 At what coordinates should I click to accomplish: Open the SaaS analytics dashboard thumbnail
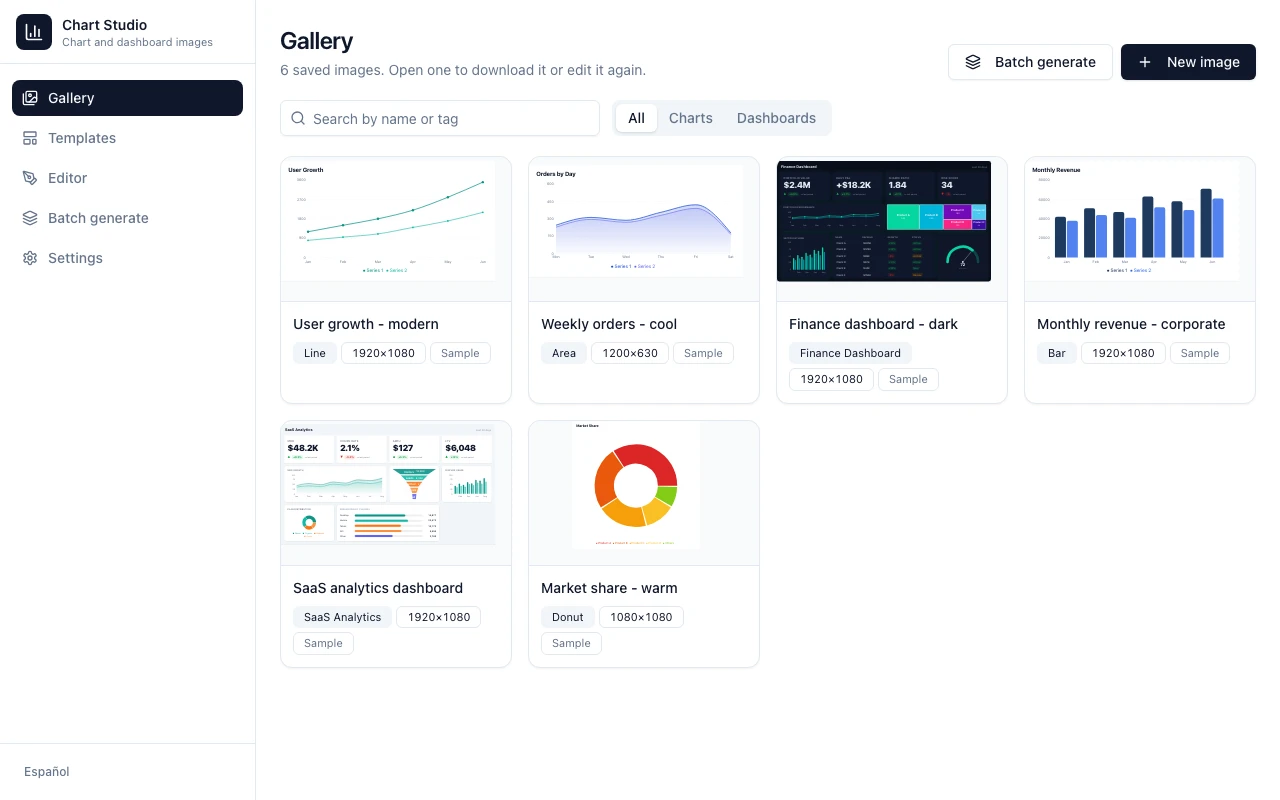tap(396, 493)
